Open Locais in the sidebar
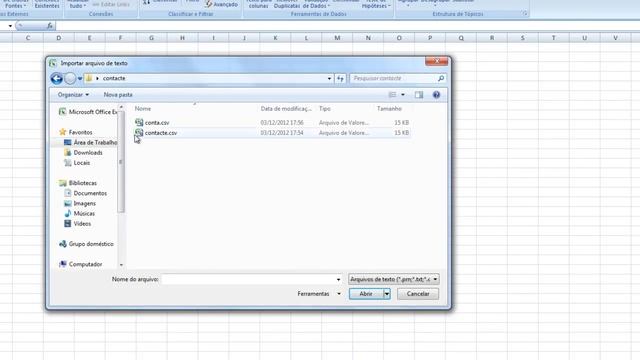Viewport: 640px width, 360px height. click(x=77, y=163)
